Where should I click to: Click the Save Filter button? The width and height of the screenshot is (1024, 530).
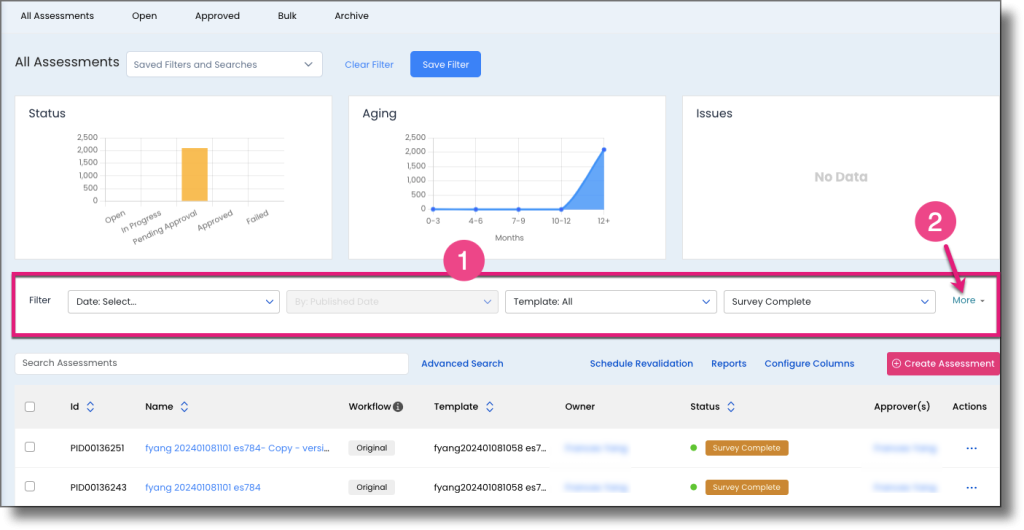445,65
